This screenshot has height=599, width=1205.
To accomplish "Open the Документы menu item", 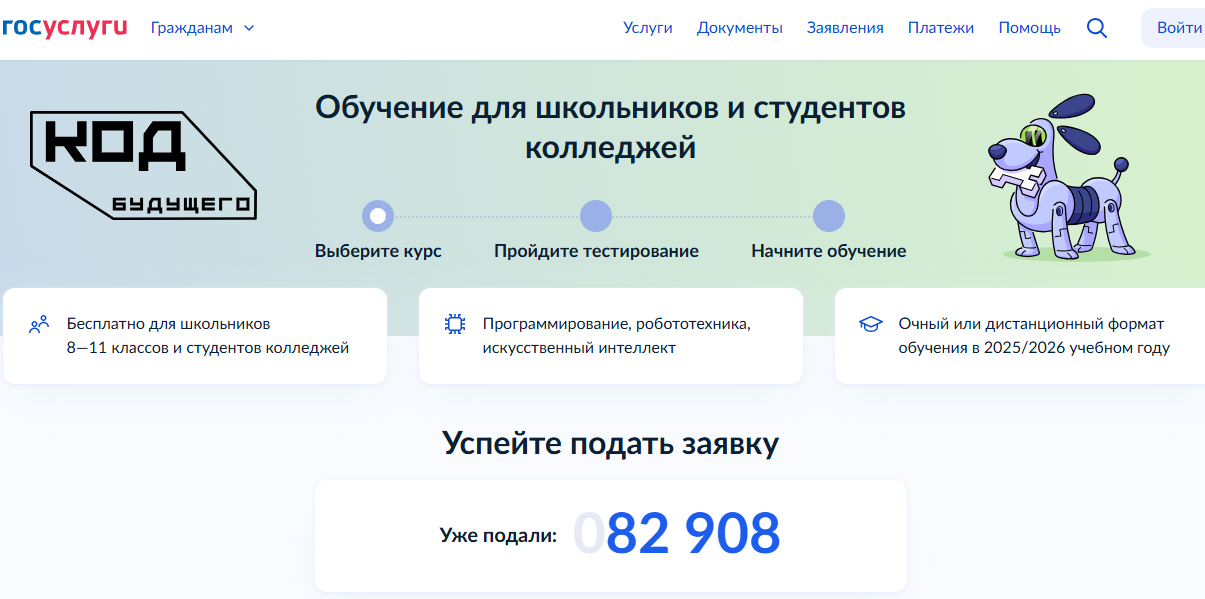I will point(739,28).
